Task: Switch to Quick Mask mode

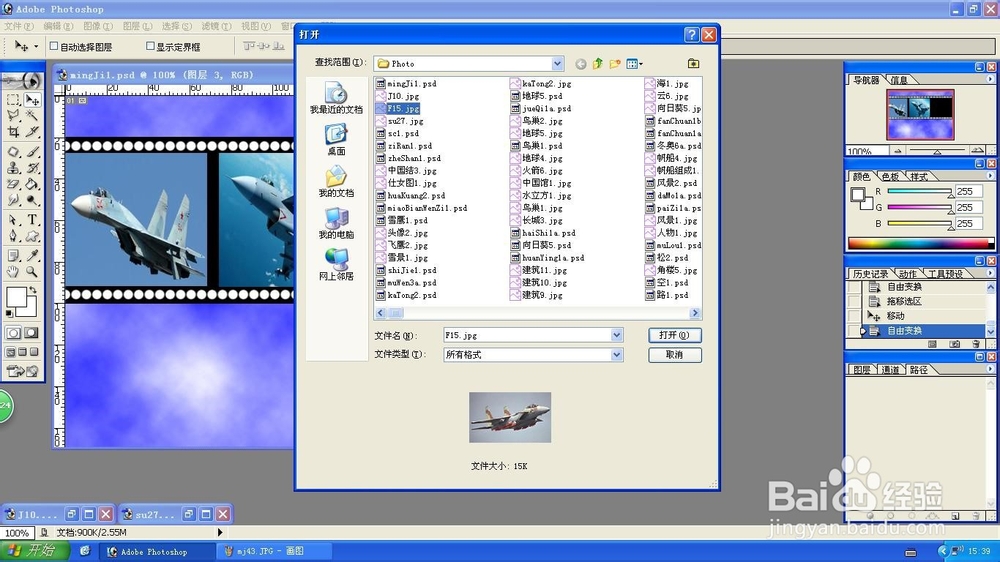Action: click(31, 333)
